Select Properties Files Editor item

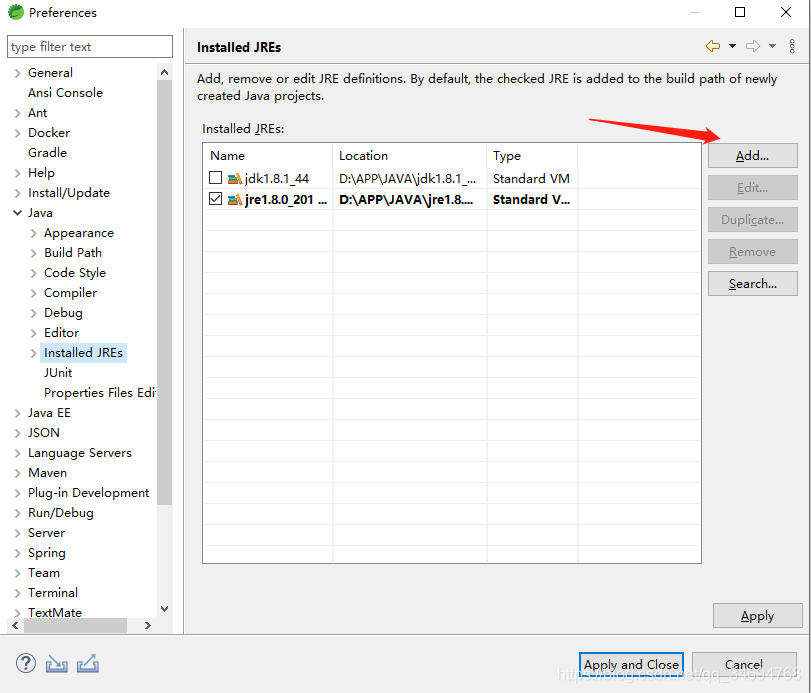[x=99, y=393]
